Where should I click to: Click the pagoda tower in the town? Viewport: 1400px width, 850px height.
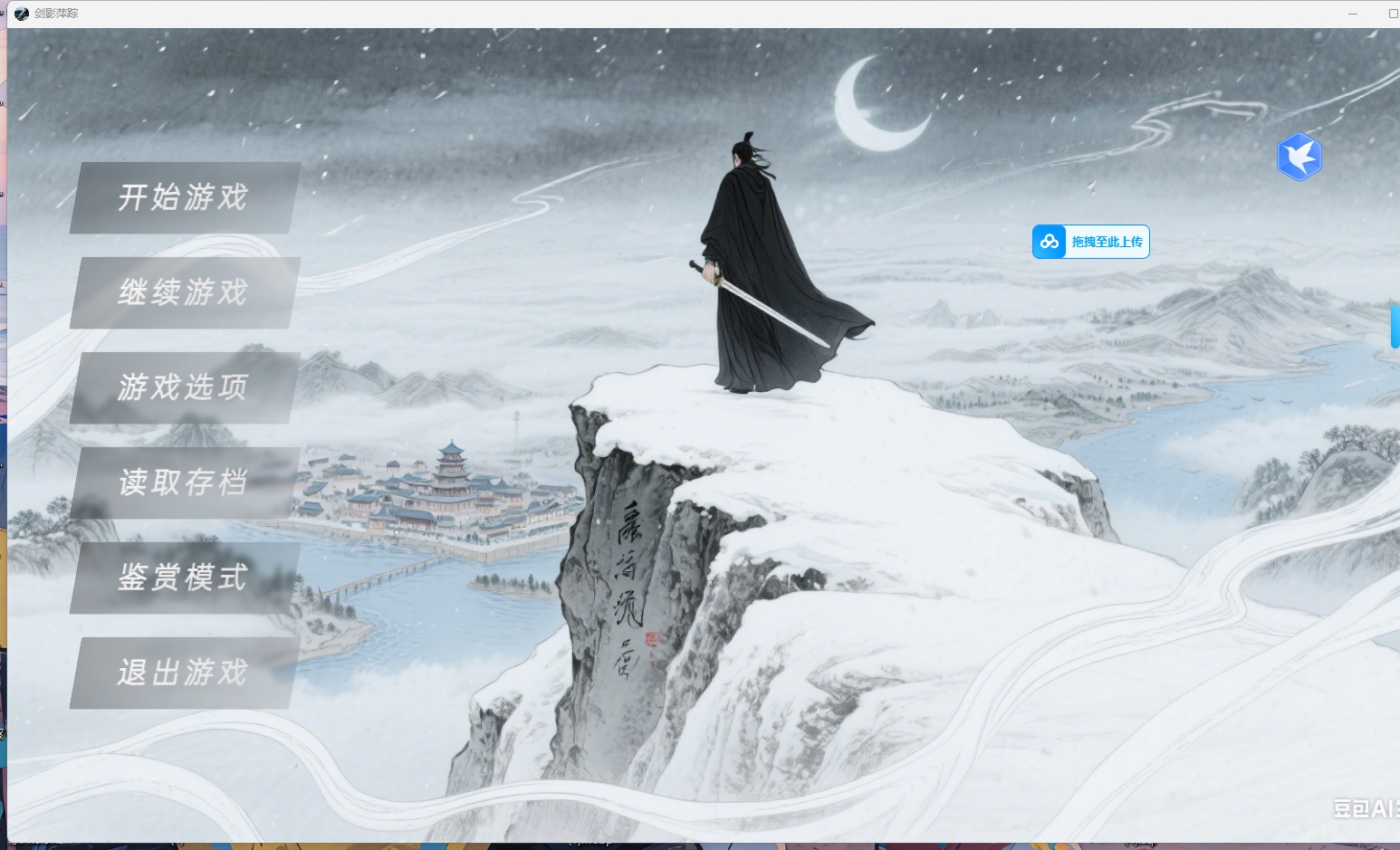point(450,466)
